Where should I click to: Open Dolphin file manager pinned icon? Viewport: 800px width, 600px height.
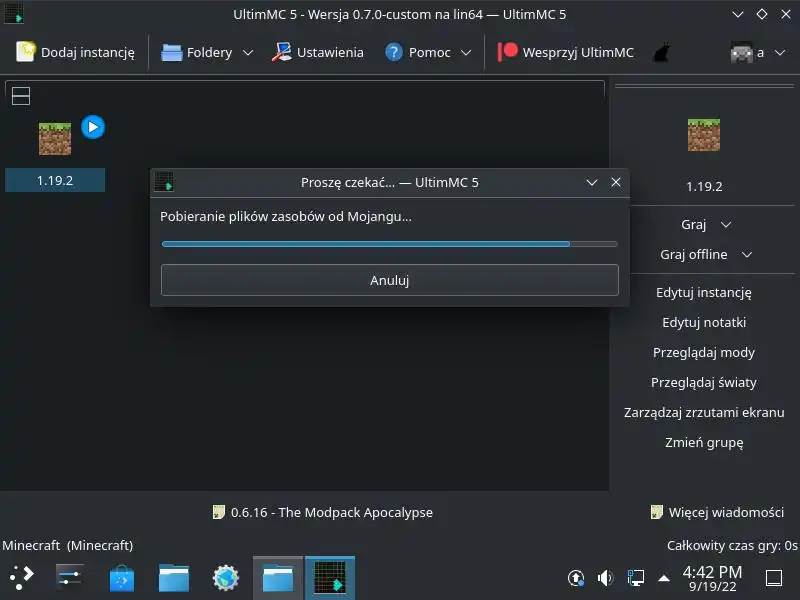[x=174, y=578]
